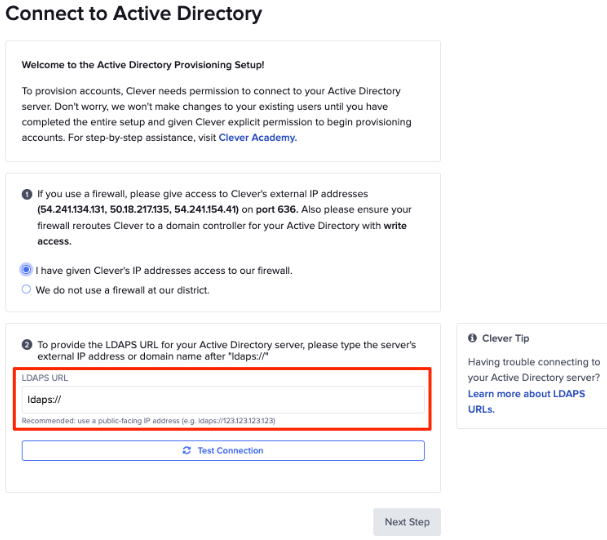Click the 'Recommended: use a public-facing IP' hint

coord(150,421)
